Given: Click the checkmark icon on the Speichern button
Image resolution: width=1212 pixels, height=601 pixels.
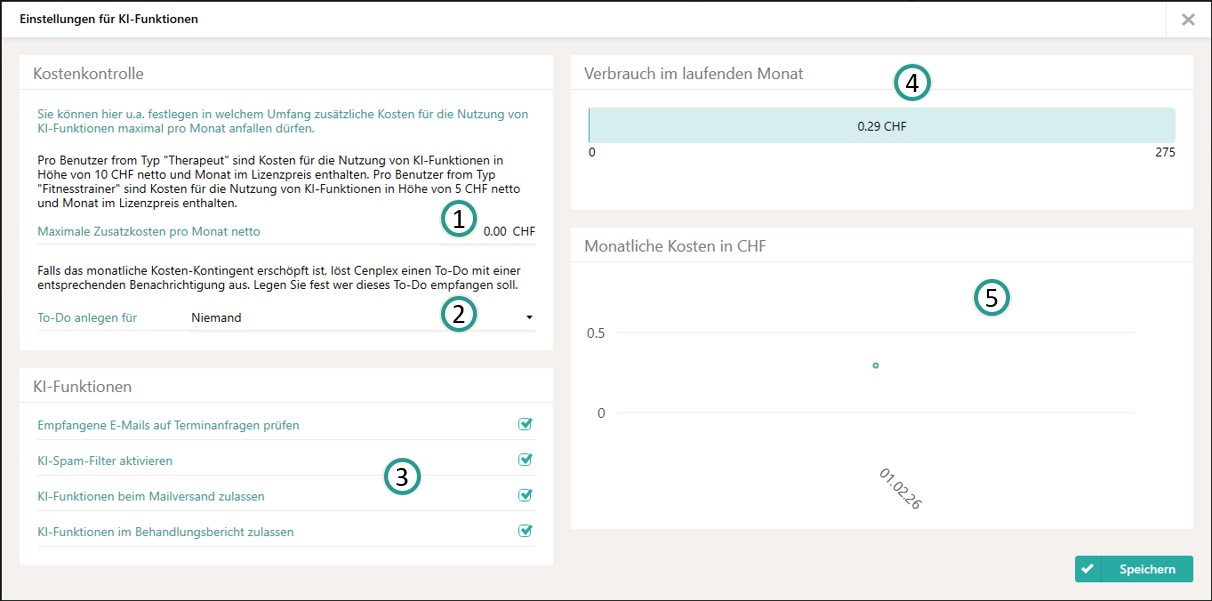Looking at the screenshot, I should [1088, 569].
